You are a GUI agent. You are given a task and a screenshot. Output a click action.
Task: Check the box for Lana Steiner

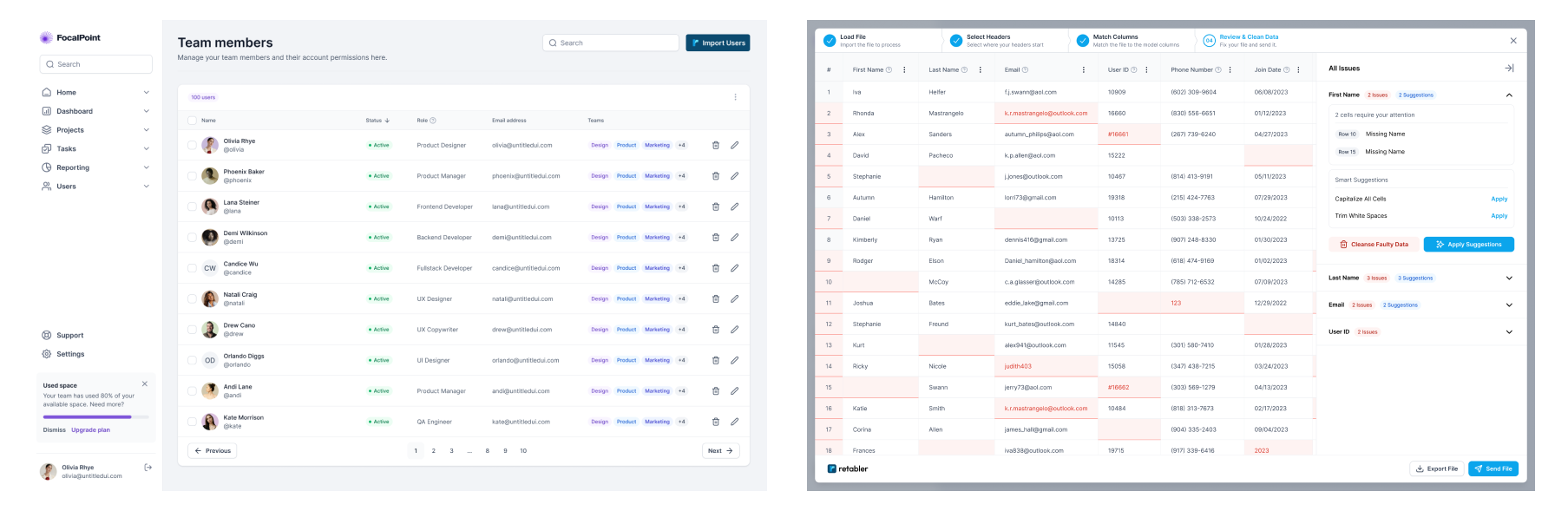pos(192,206)
